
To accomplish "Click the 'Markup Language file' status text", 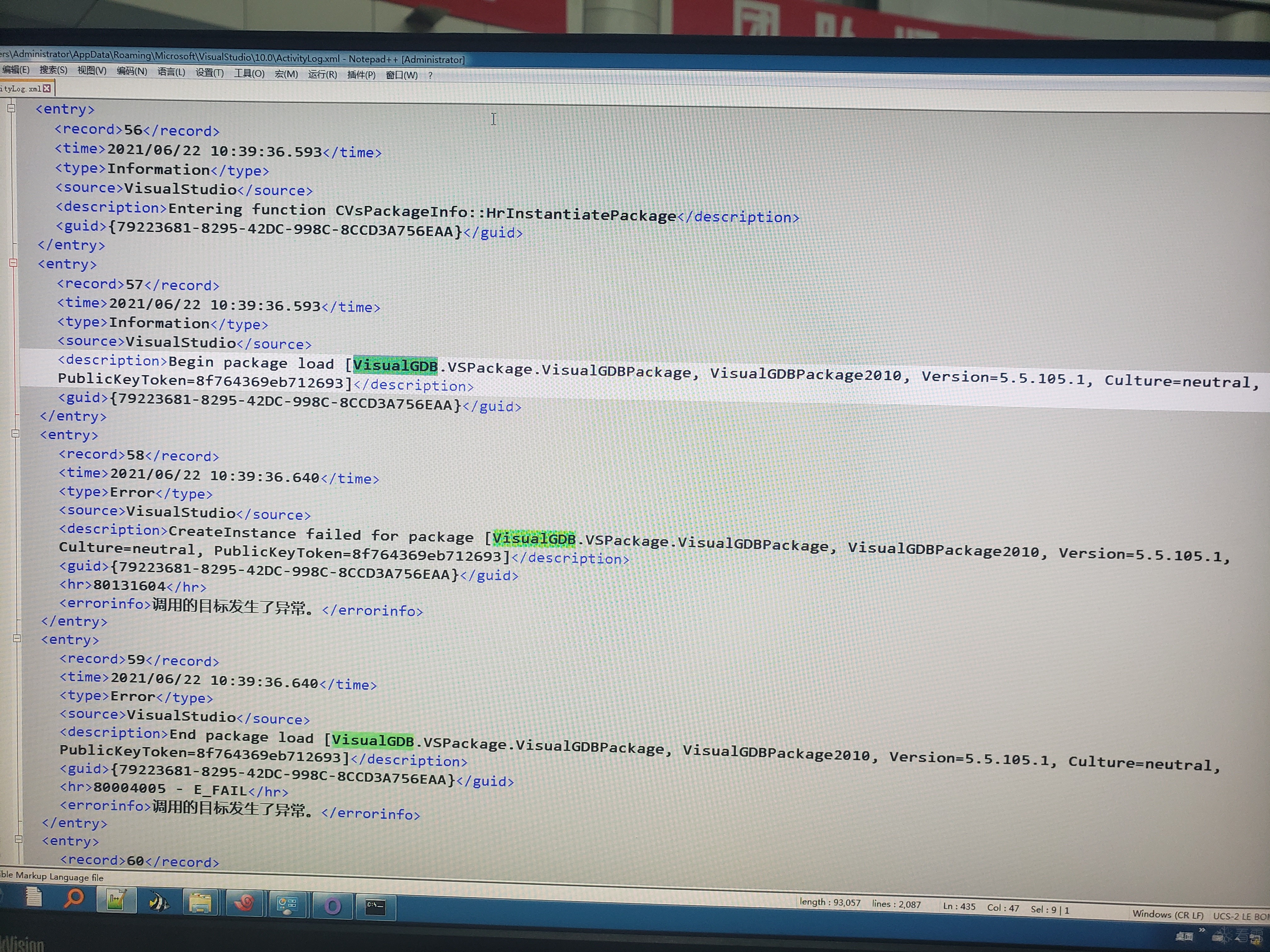I will (60, 877).
